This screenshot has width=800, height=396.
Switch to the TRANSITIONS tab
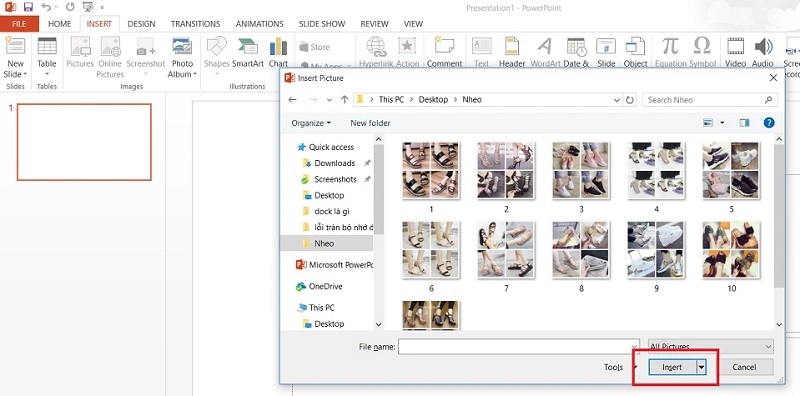pyautogui.click(x=195, y=24)
